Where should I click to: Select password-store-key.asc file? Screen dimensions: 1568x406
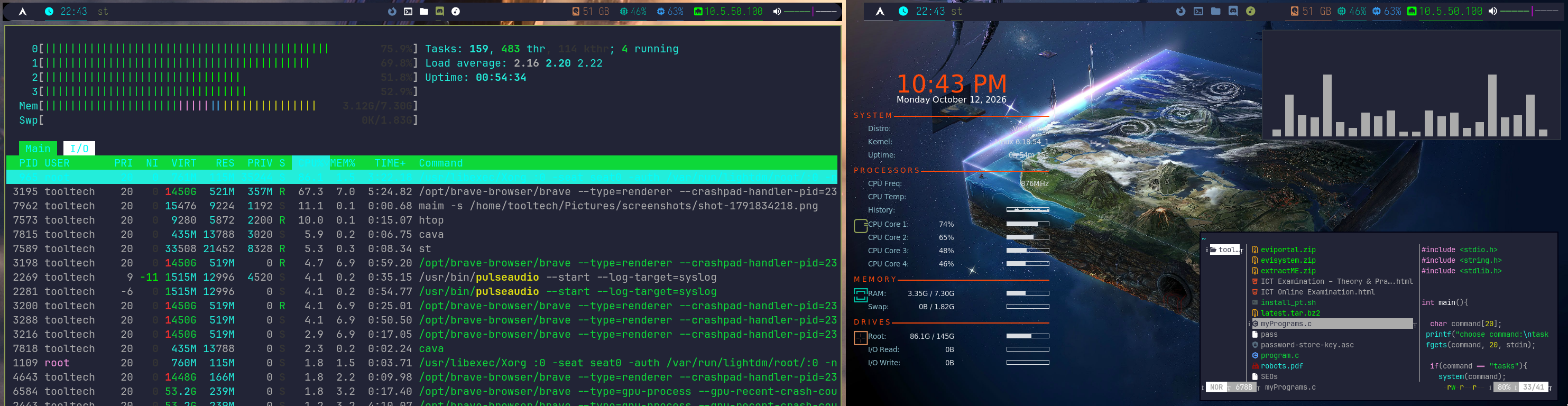click(1307, 345)
